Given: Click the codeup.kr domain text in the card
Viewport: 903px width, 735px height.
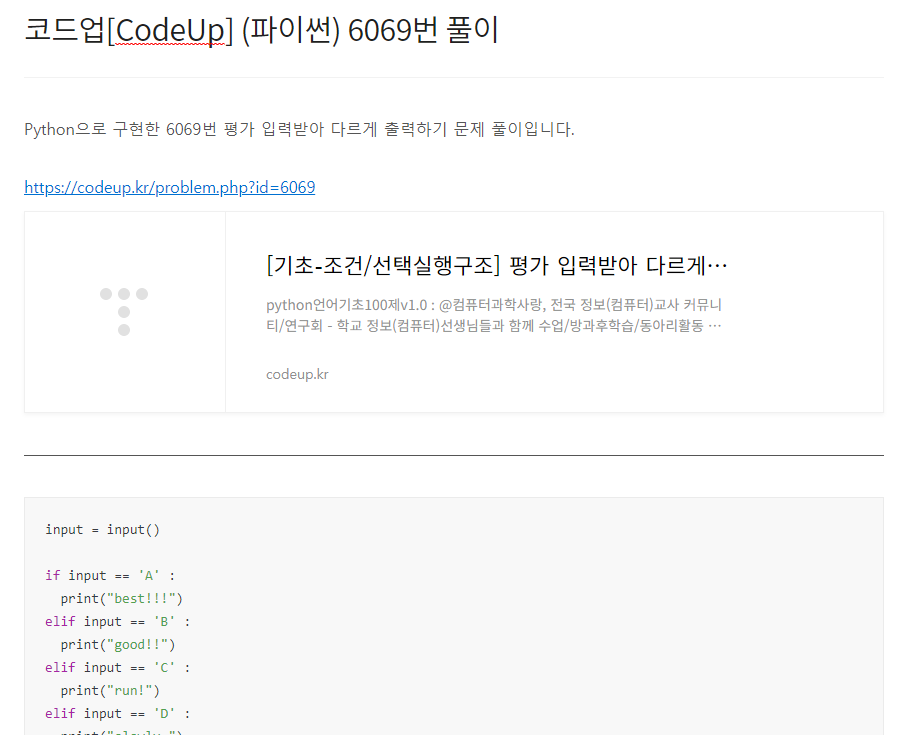Looking at the screenshot, I should pos(297,374).
